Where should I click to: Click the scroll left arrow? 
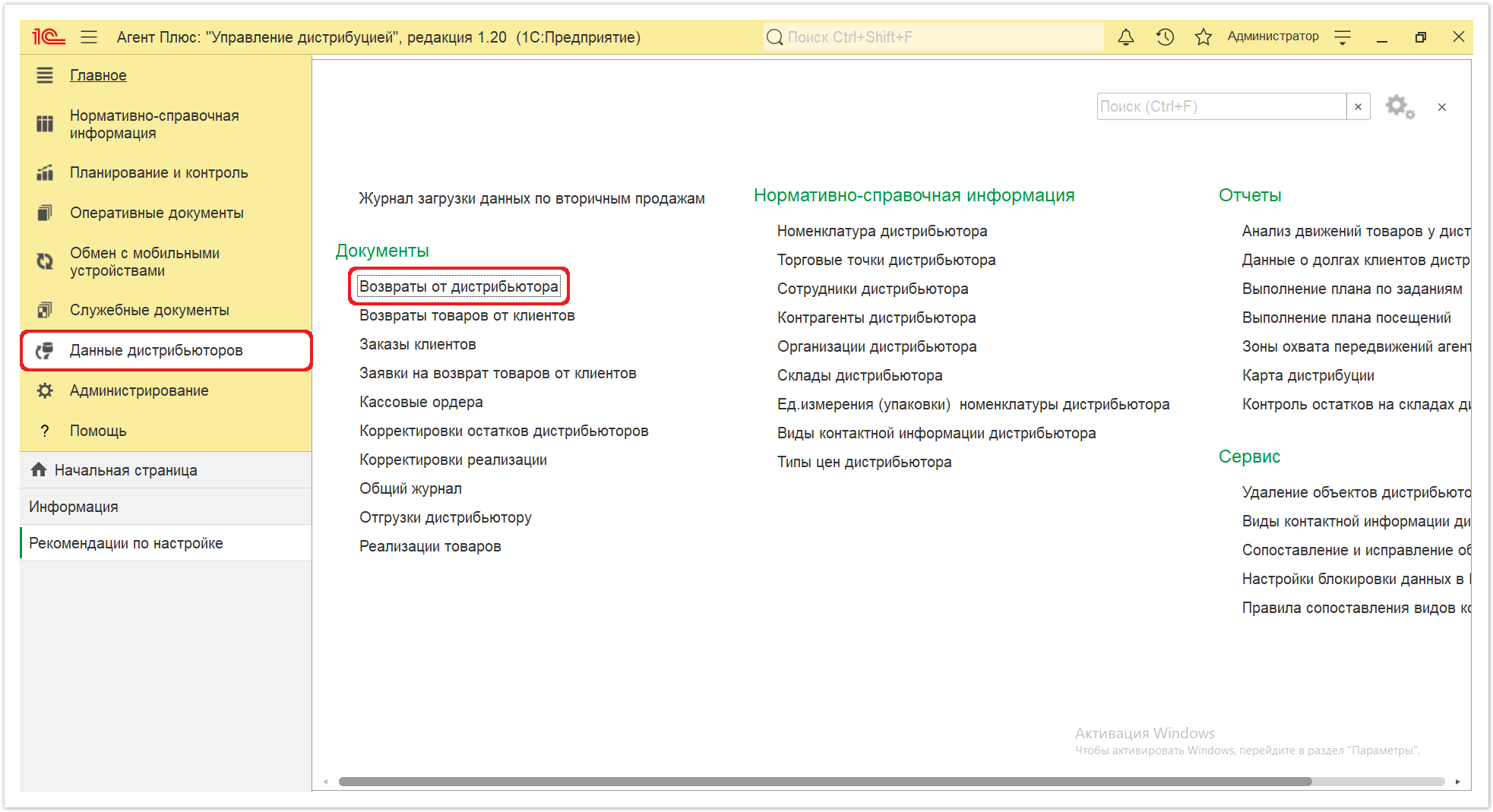326,782
